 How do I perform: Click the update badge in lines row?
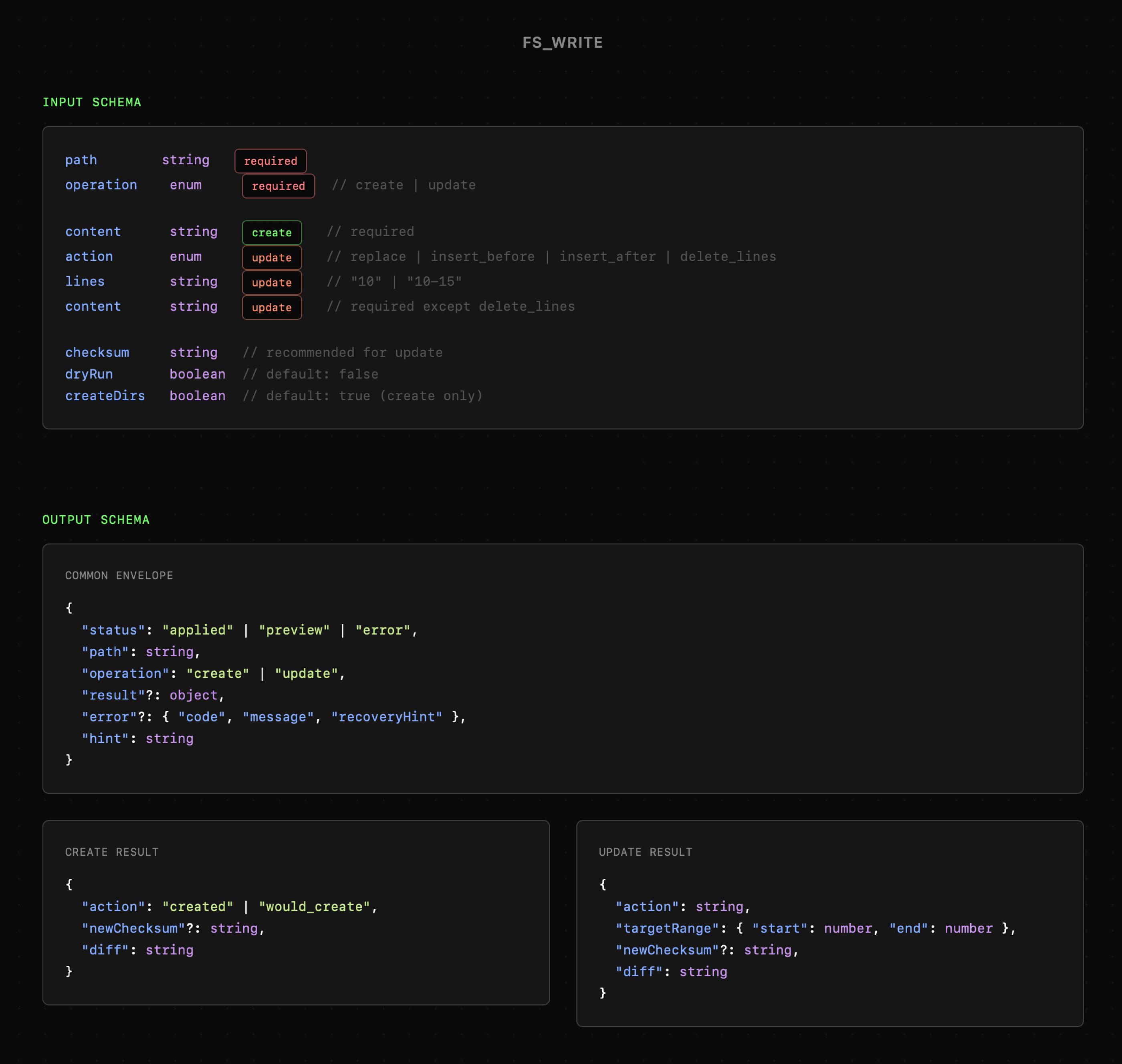(272, 282)
